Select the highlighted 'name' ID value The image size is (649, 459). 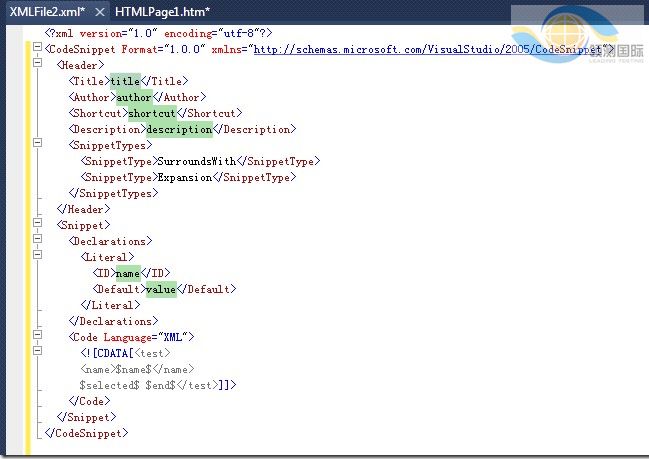pyautogui.click(x=128, y=273)
